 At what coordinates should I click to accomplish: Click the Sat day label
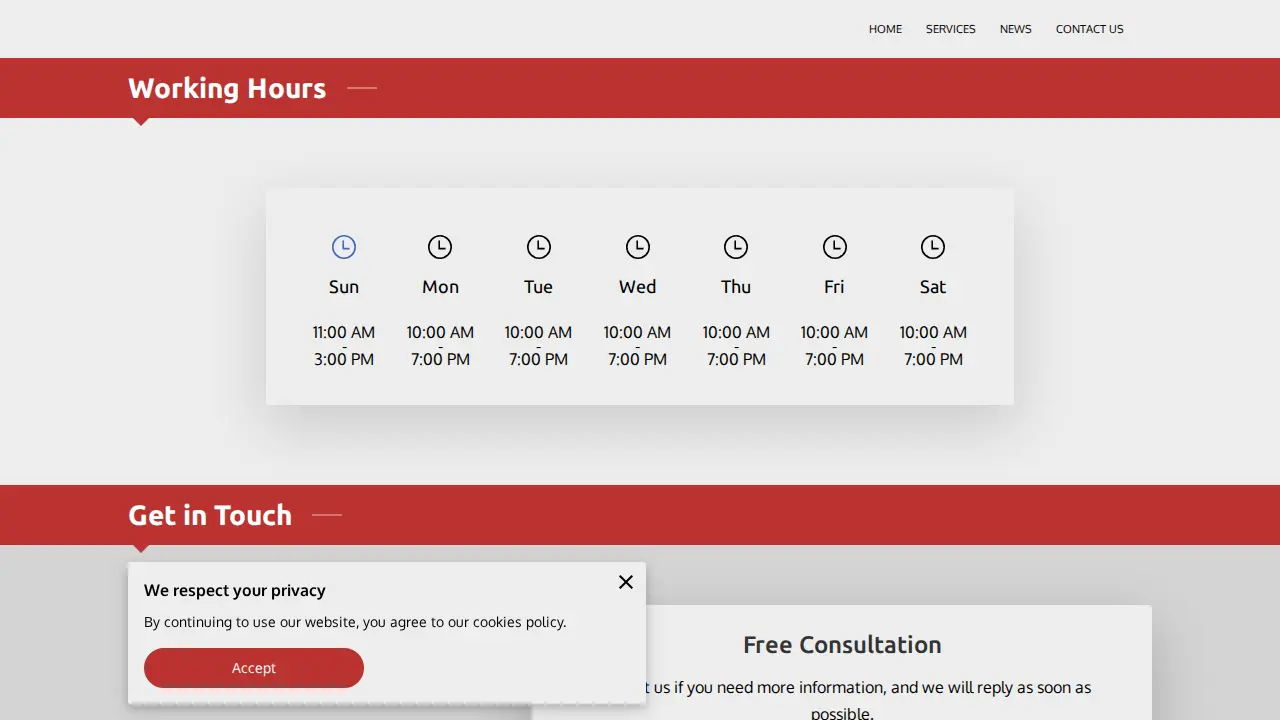(933, 287)
